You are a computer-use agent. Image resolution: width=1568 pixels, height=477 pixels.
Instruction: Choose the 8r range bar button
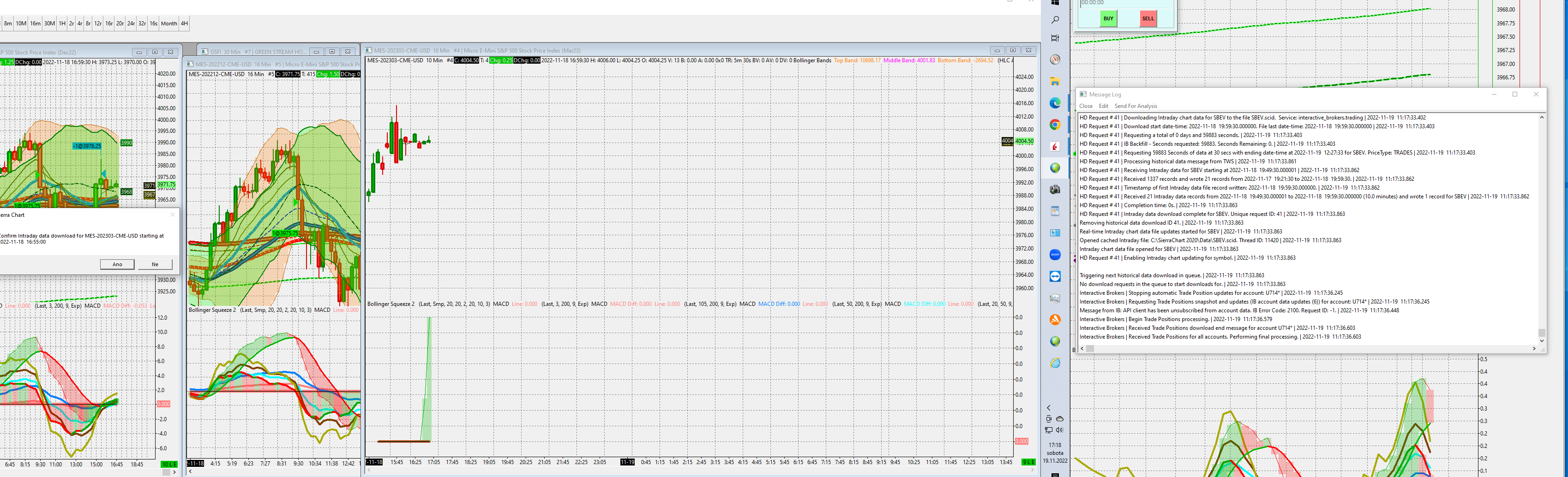88,24
